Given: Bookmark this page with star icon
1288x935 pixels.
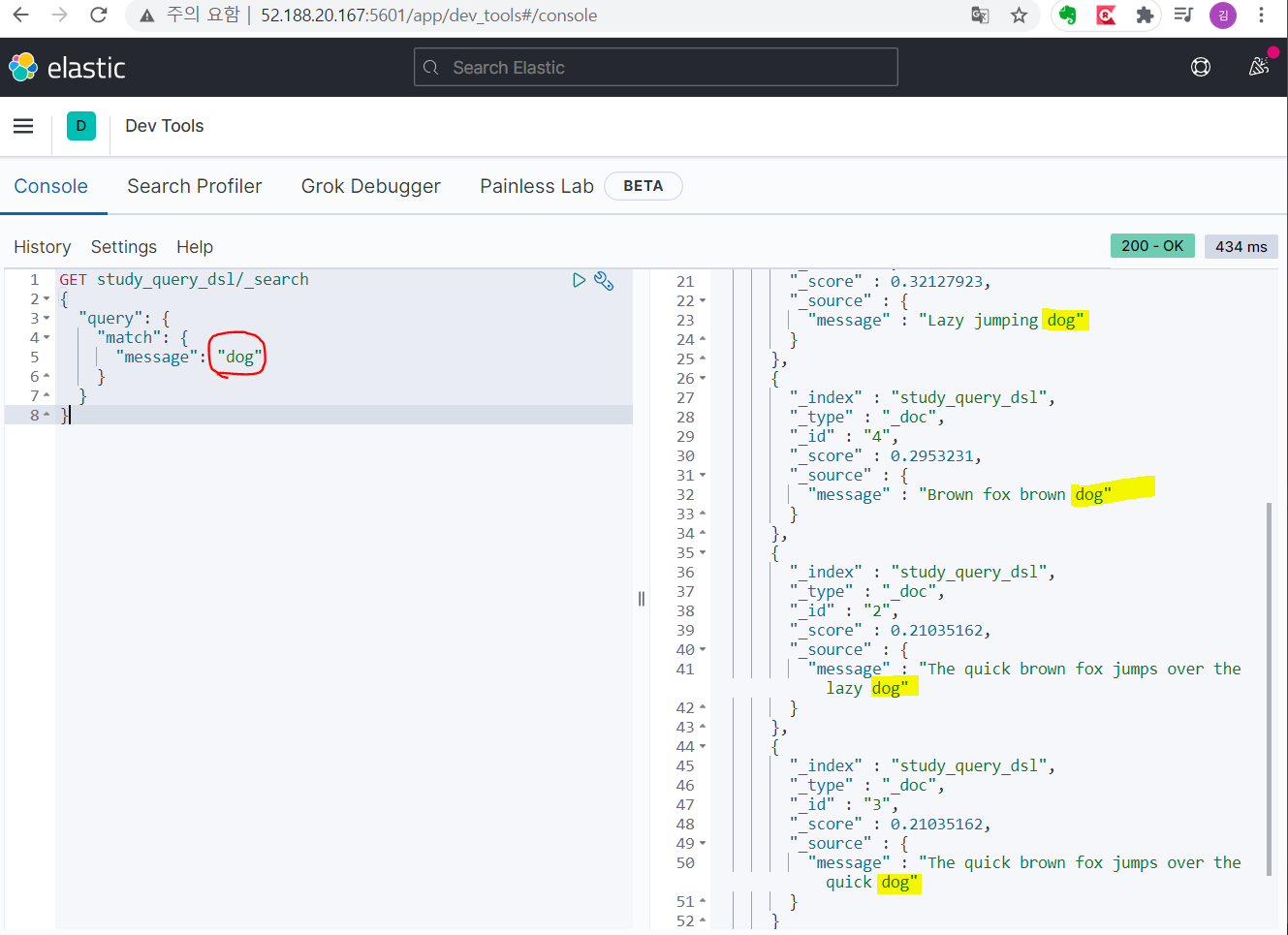Looking at the screenshot, I should point(1019,15).
